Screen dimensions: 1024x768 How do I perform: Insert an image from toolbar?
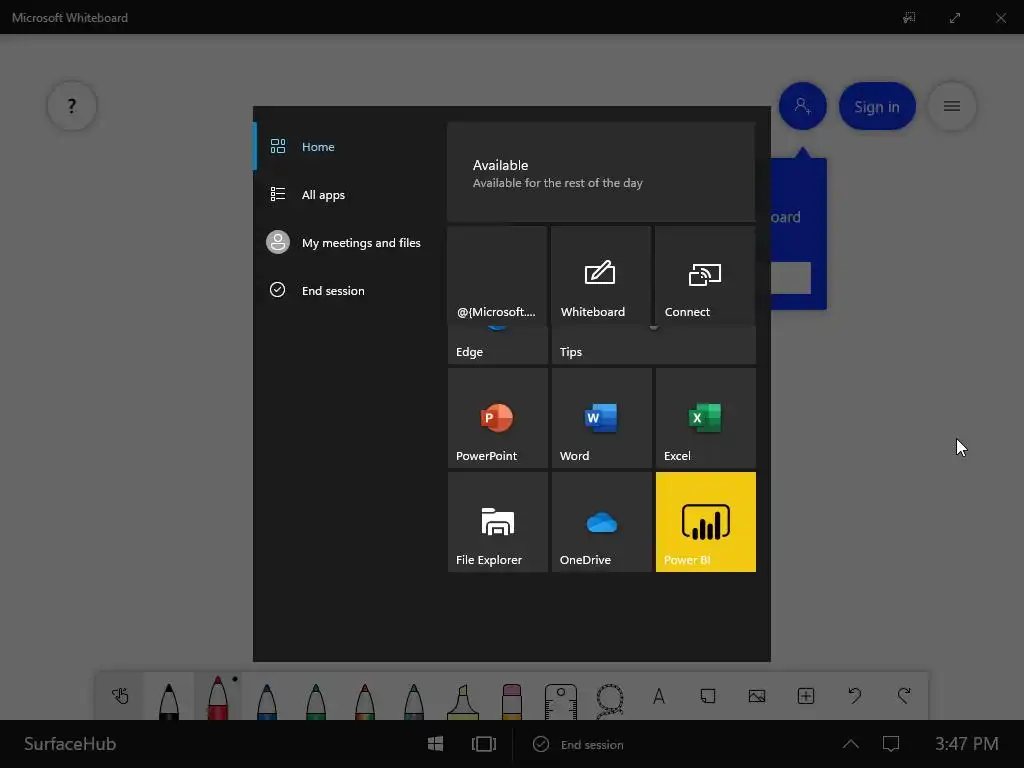757,696
